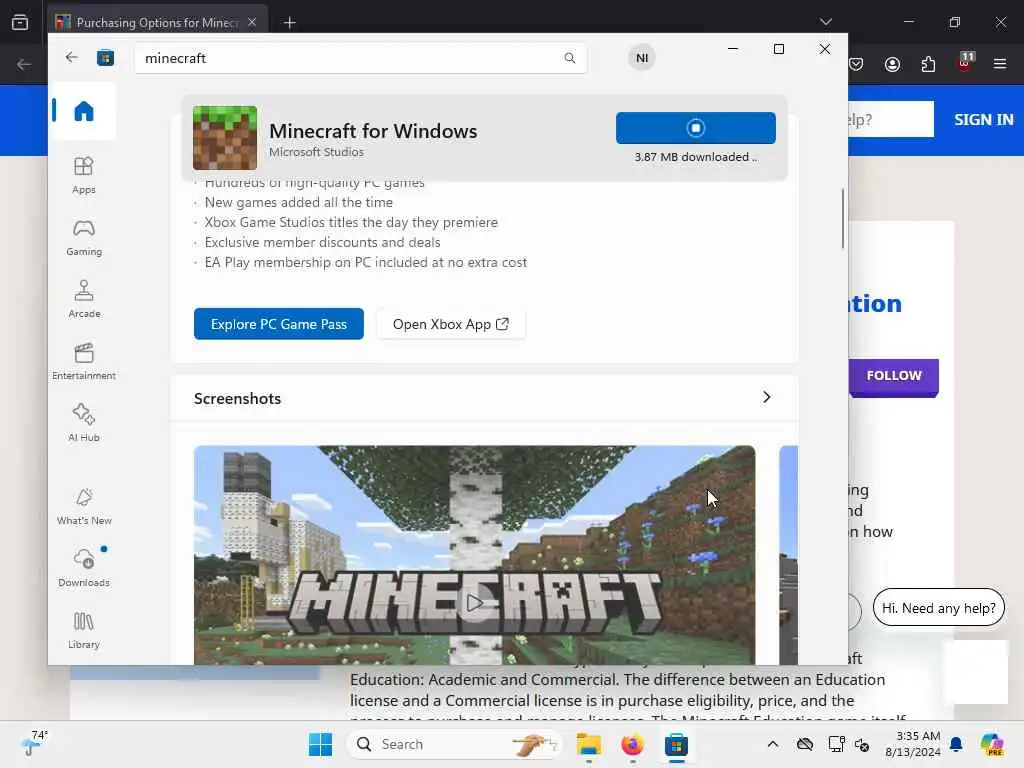1024x768 pixels.
Task: Click the search magnifier in Store search box
Action: (x=569, y=58)
